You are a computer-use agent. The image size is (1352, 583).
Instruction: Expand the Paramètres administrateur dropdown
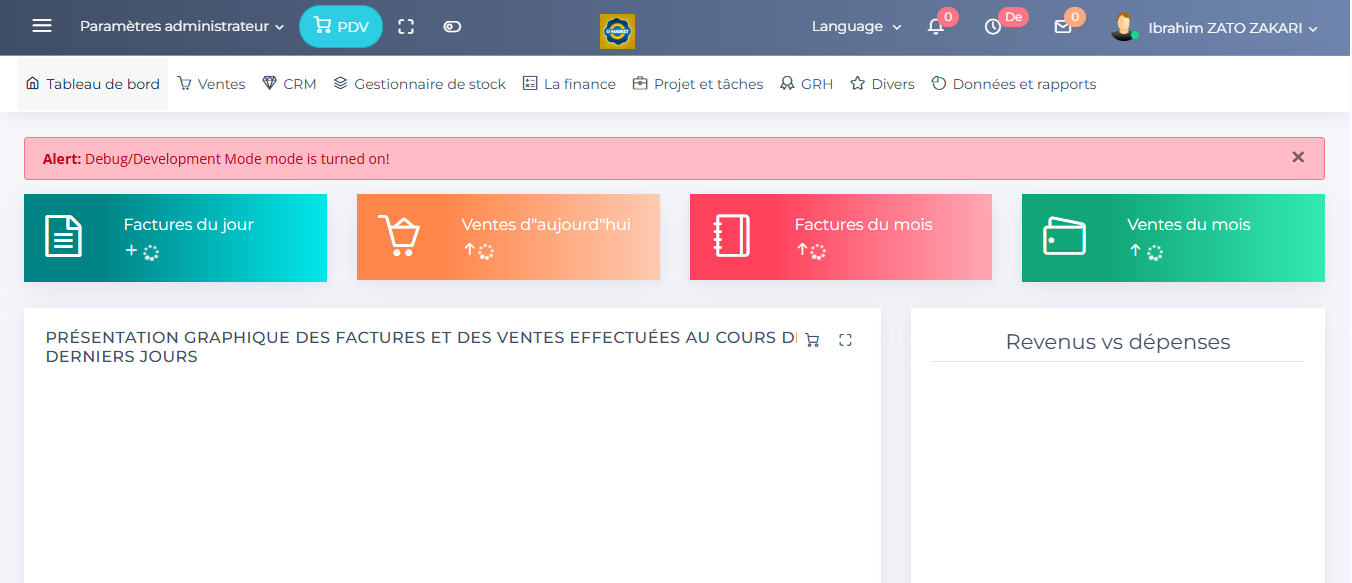pos(182,27)
